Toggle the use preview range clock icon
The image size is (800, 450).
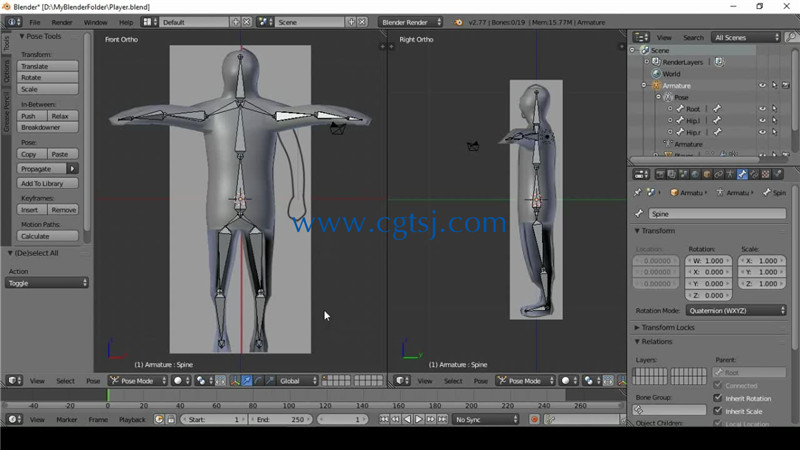tap(159, 419)
